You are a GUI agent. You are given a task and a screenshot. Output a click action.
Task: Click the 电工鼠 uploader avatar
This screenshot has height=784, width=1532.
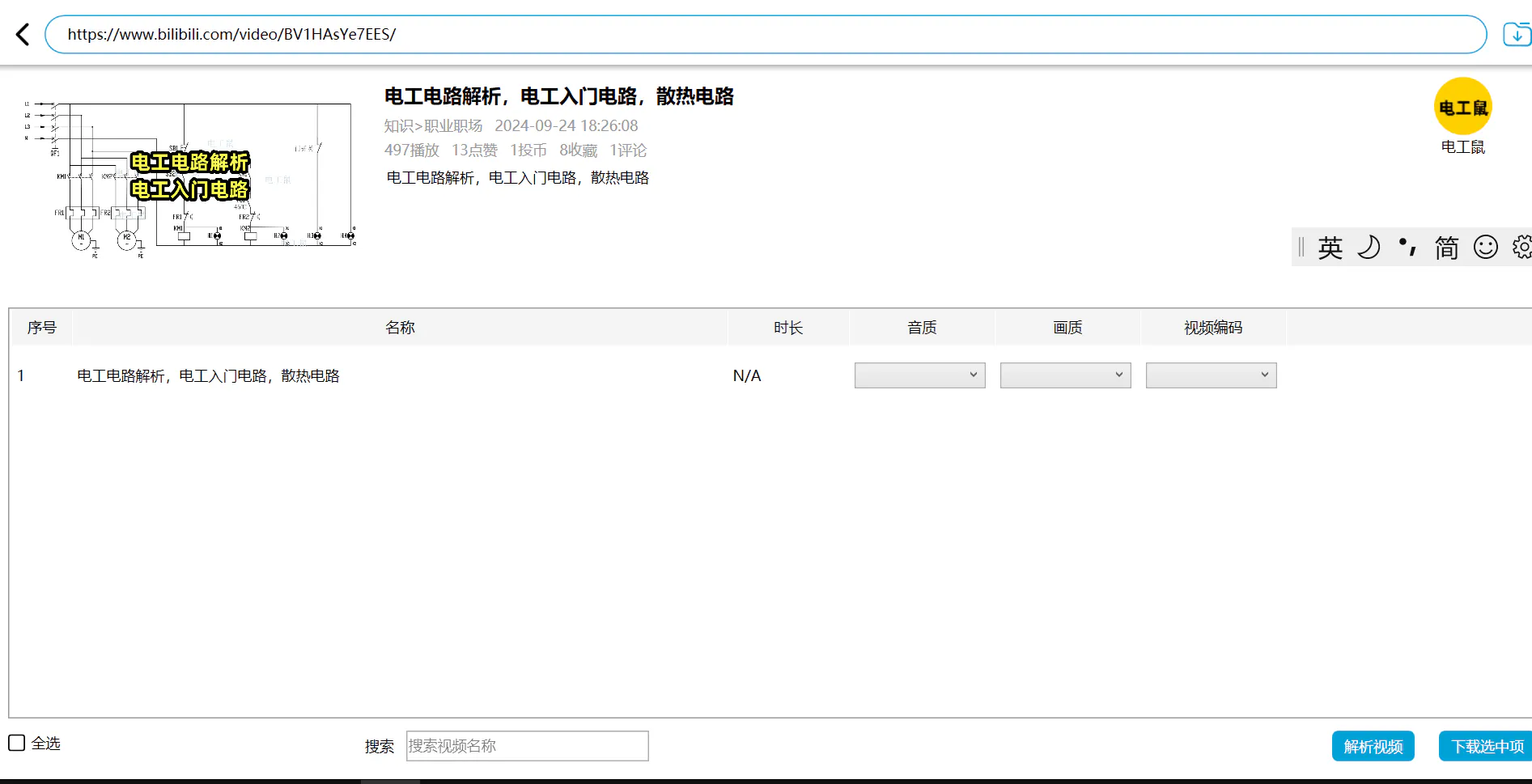tap(1462, 107)
